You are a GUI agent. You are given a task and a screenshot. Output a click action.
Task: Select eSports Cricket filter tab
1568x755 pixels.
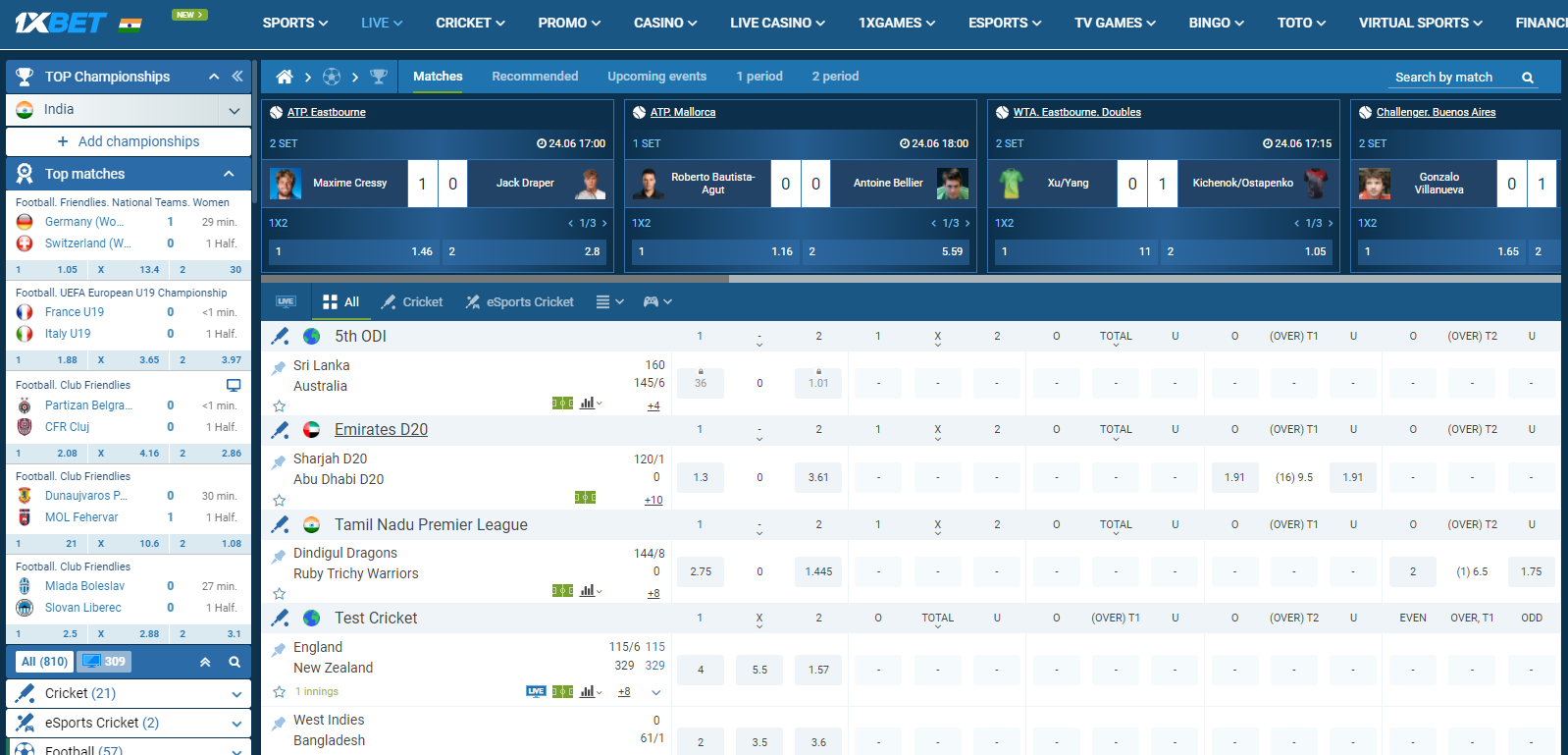[520, 301]
